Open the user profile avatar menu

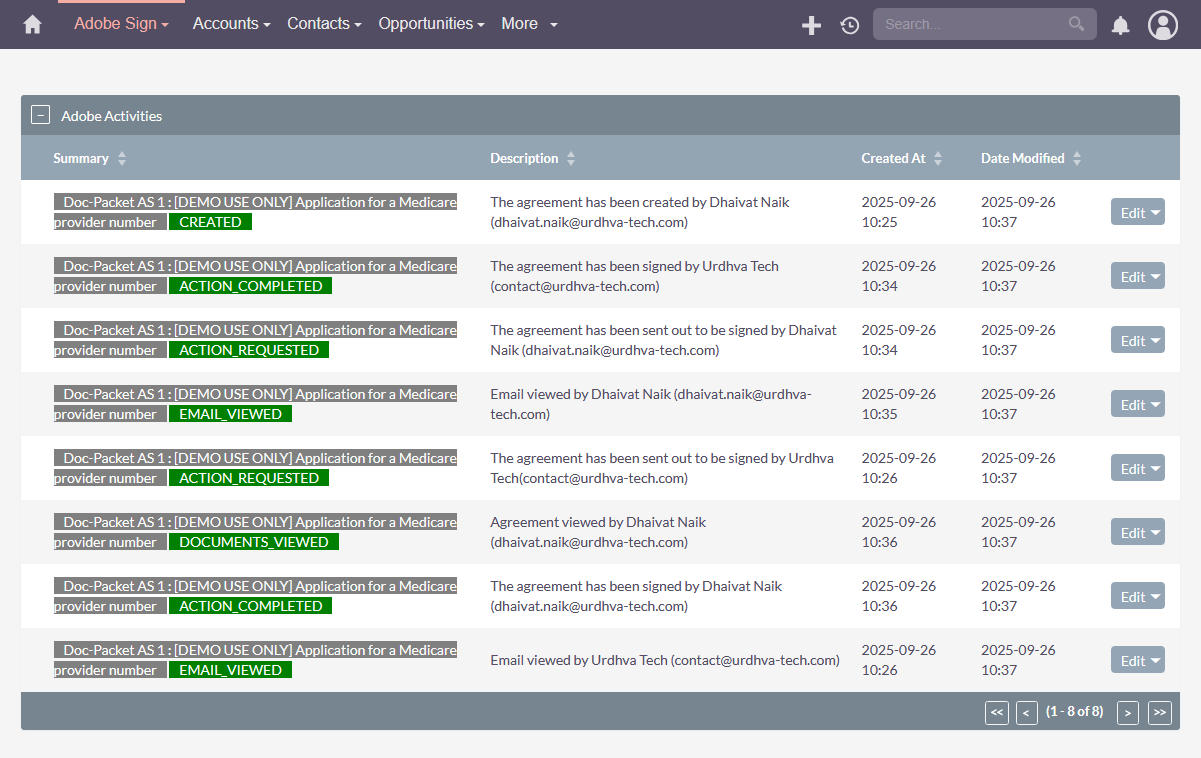[x=1163, y=25]
